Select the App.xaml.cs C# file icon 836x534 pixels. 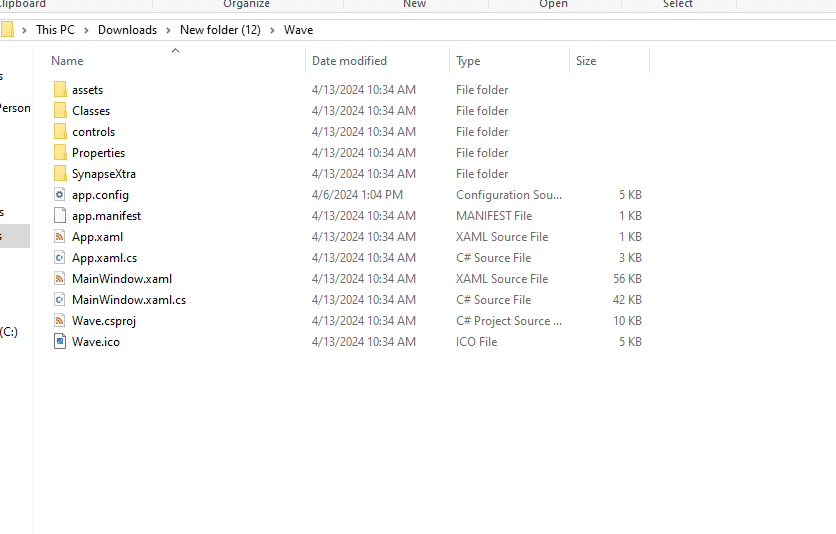(60, 257)
